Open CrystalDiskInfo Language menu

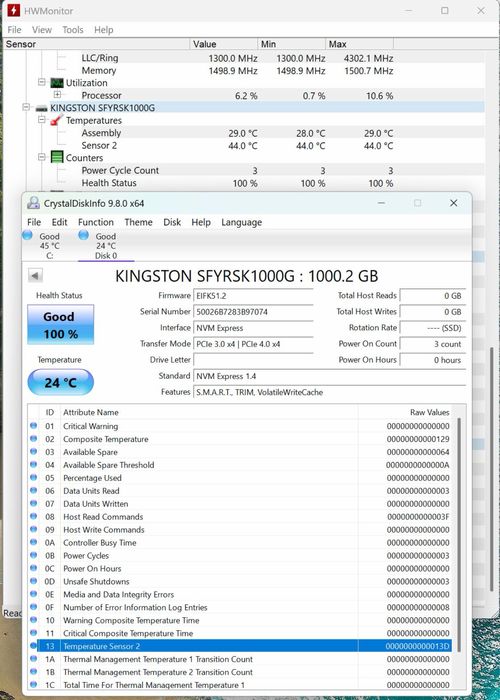point(242,222)
